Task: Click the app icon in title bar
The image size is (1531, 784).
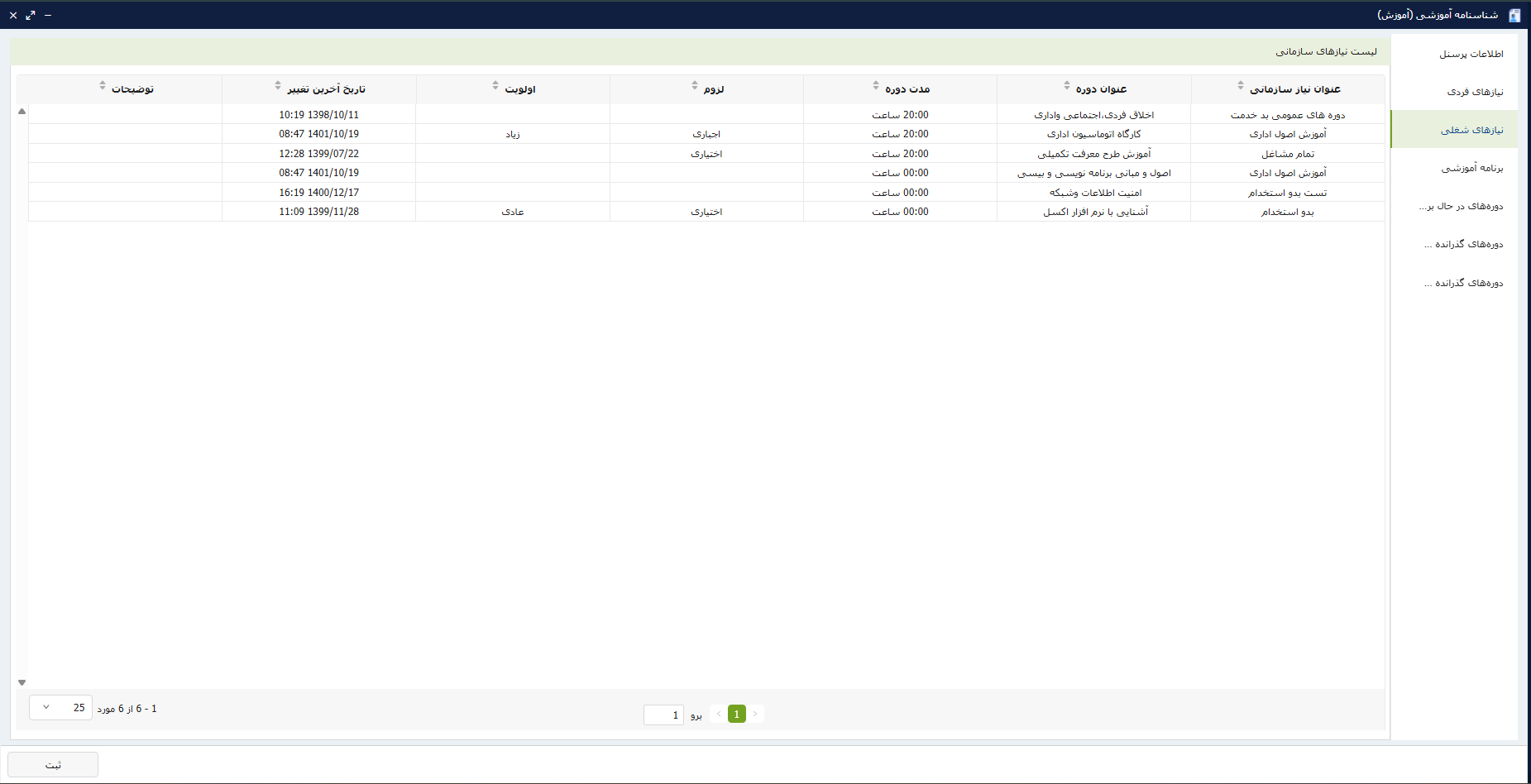Action: pyautogui.click(x=1514, y=15)
